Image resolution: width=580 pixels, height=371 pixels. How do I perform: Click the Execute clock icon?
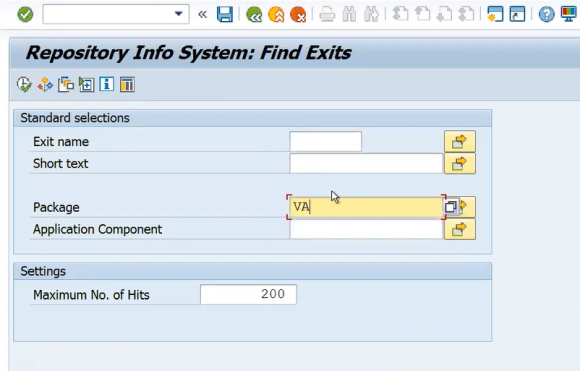point(24,84)
